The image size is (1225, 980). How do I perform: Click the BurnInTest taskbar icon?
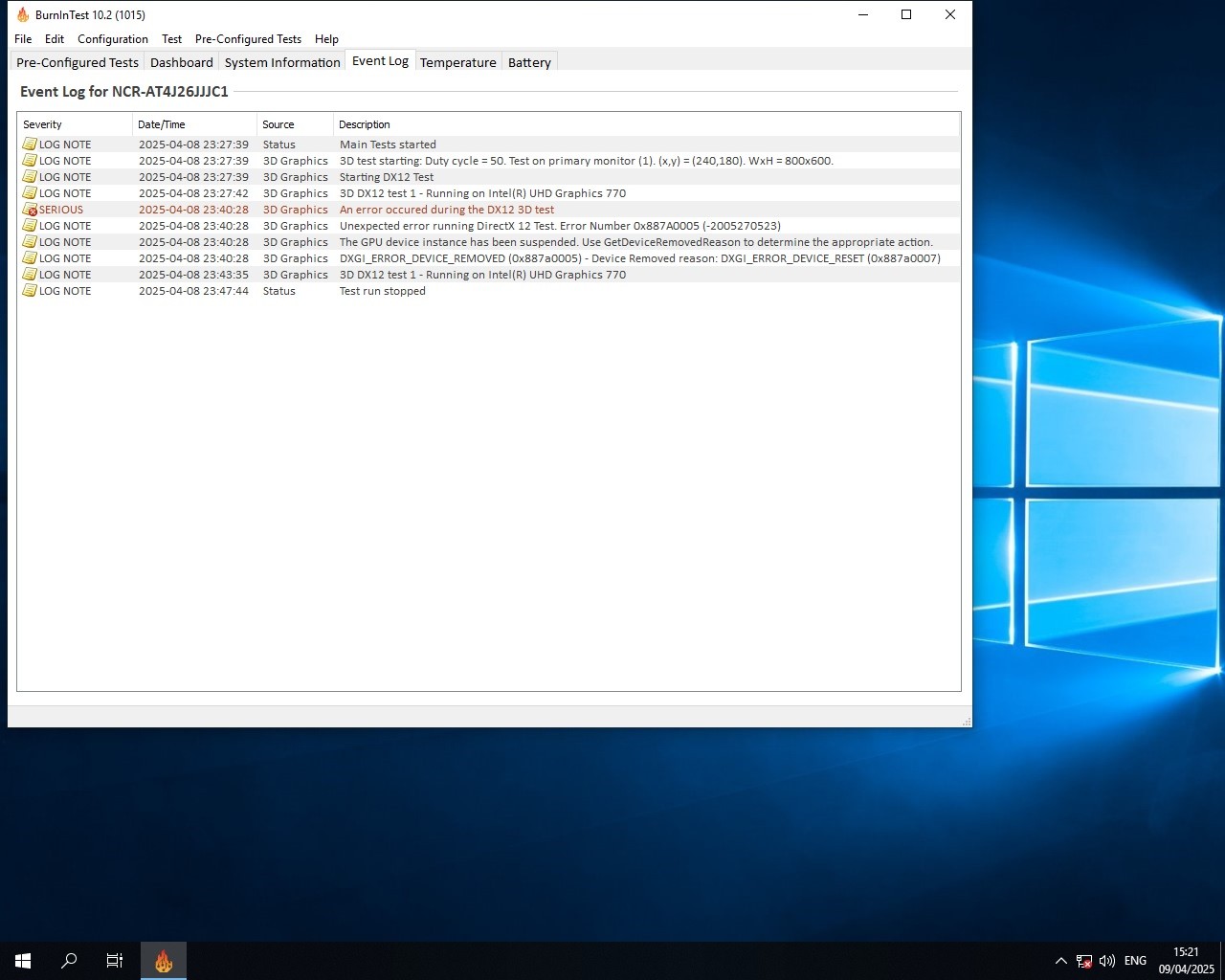pyautogui.click(x=164, y=961)
